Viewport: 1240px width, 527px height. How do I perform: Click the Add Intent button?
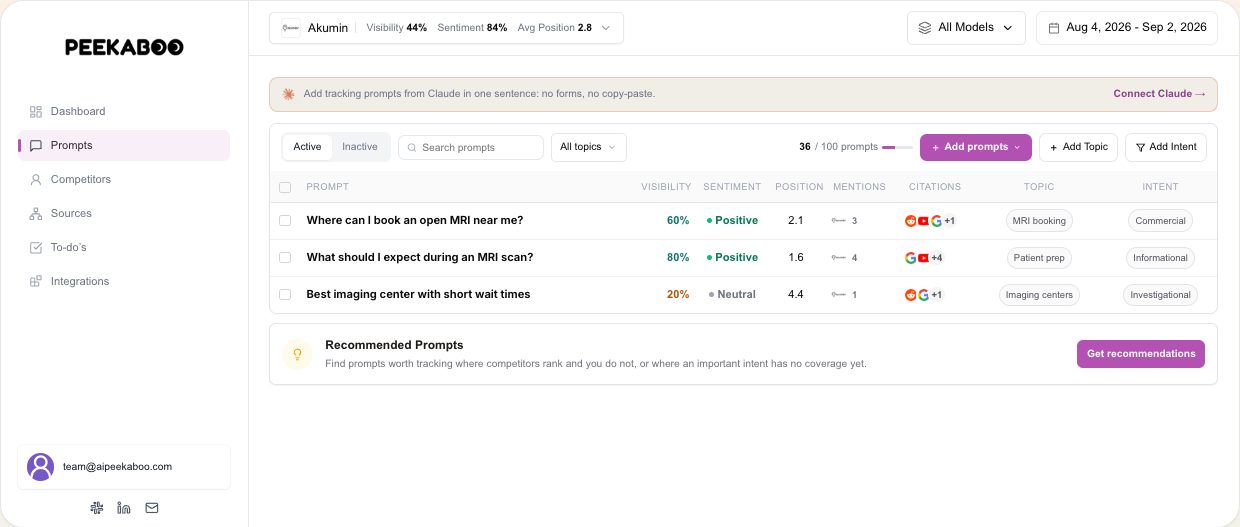tap(1166, 147)
